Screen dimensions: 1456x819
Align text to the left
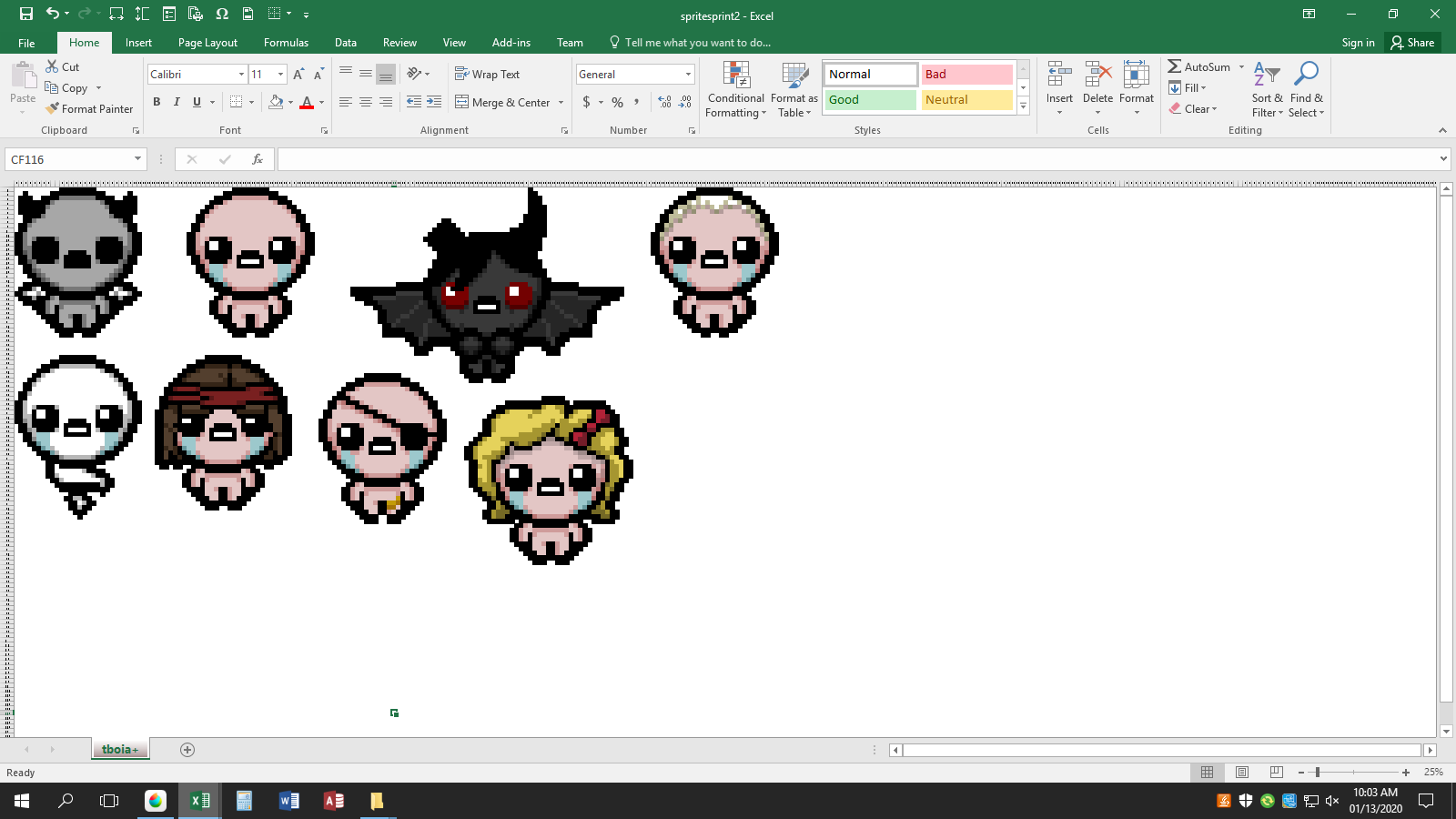pyautogui.click(x=346, y=102)
